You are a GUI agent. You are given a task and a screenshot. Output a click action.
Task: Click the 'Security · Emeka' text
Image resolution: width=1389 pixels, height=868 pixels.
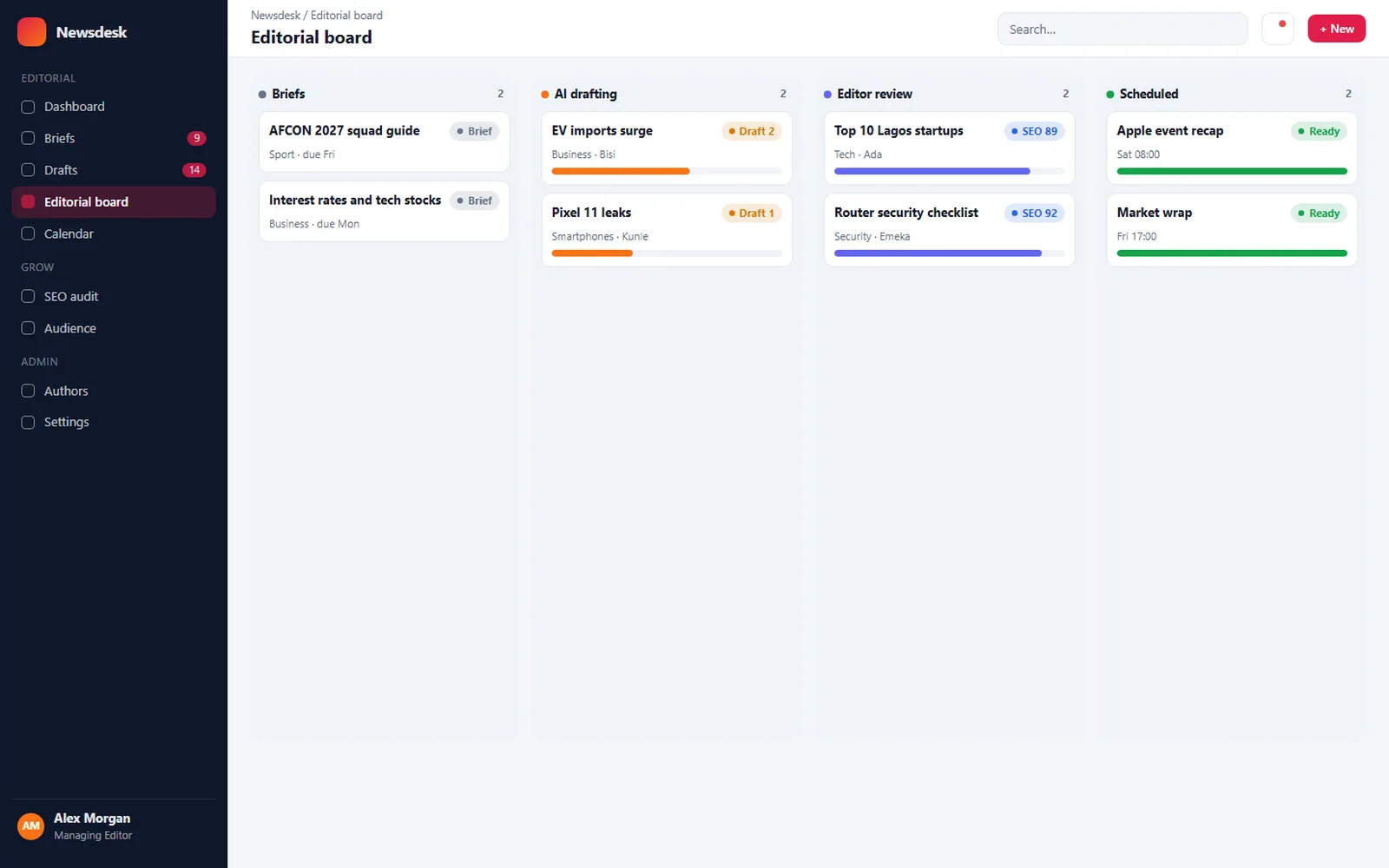(x=872, y=236)
